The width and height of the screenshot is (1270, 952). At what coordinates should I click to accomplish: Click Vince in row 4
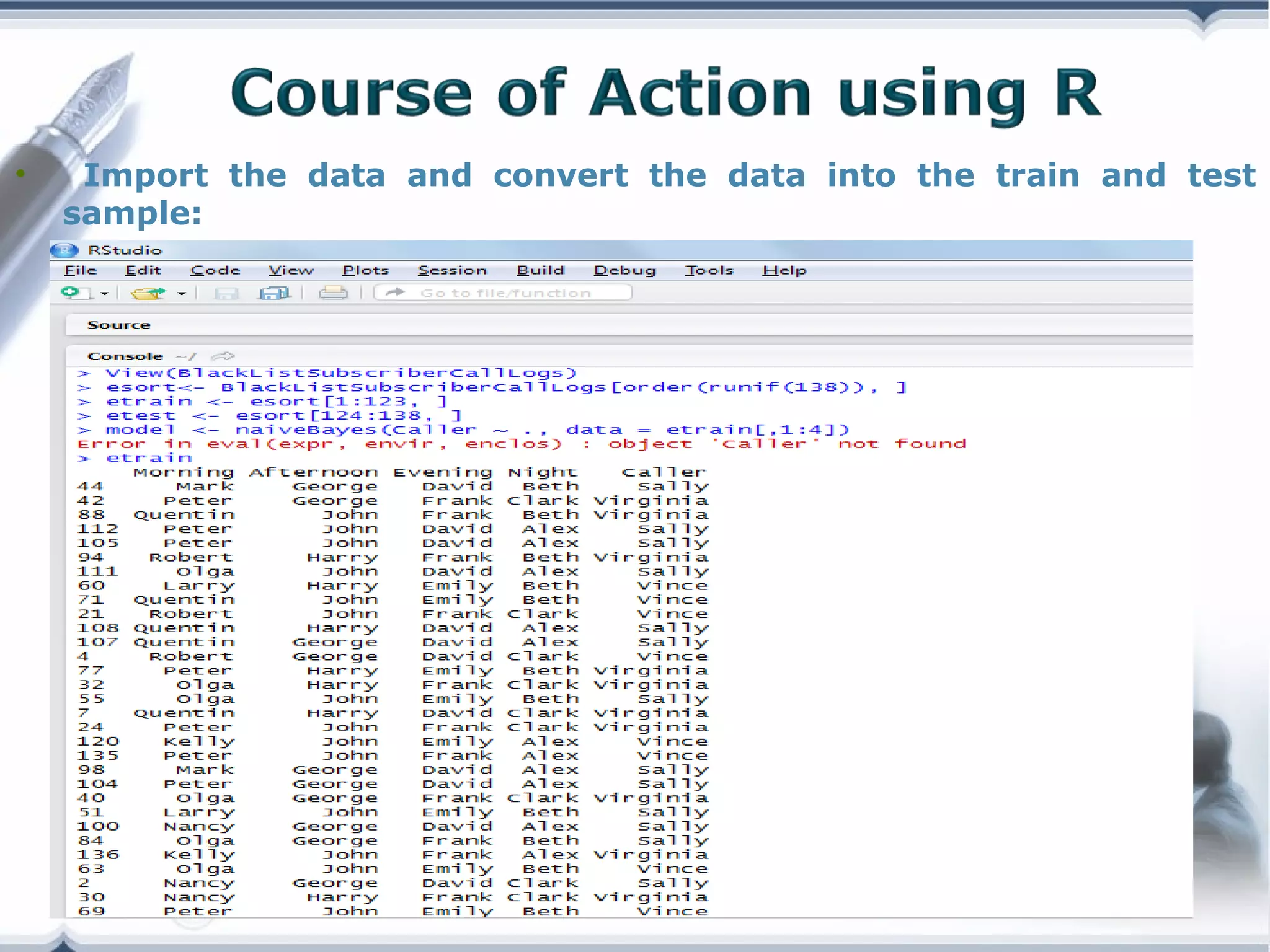(x=672, y=657)
